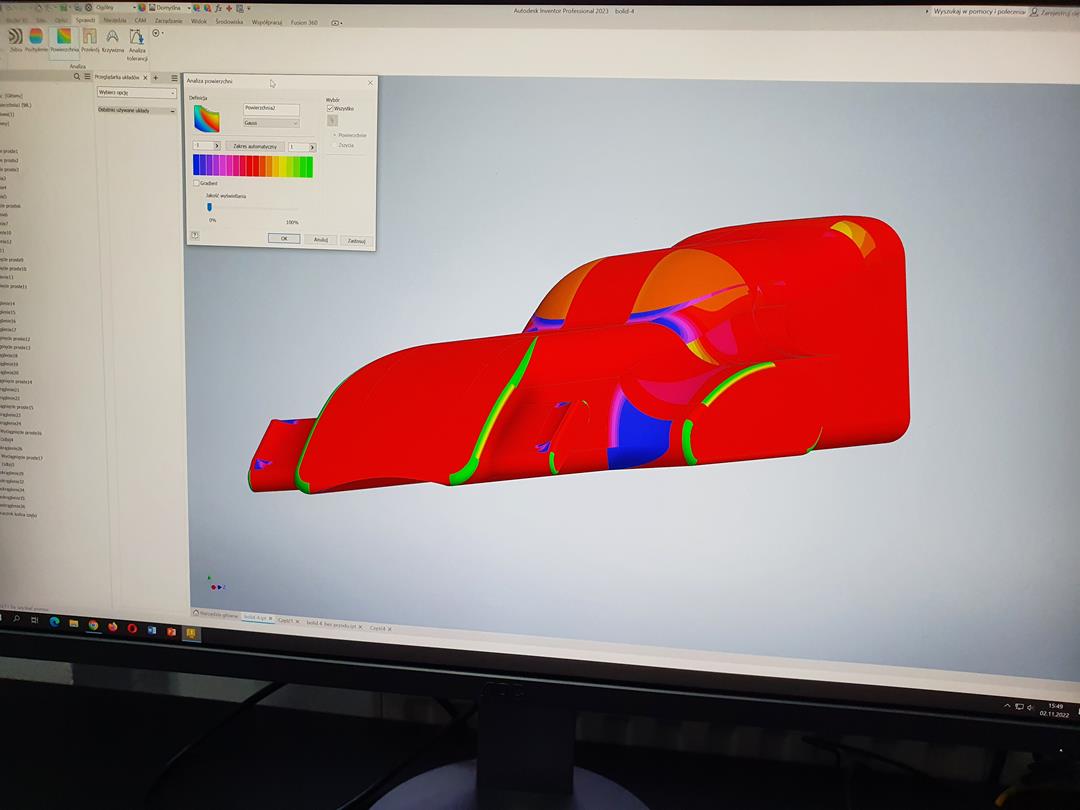This screenshot has width=1080, height=810.
Task: Open File Explorer from the taskbar
Action: pyautogui.click(x=74, y=624)
